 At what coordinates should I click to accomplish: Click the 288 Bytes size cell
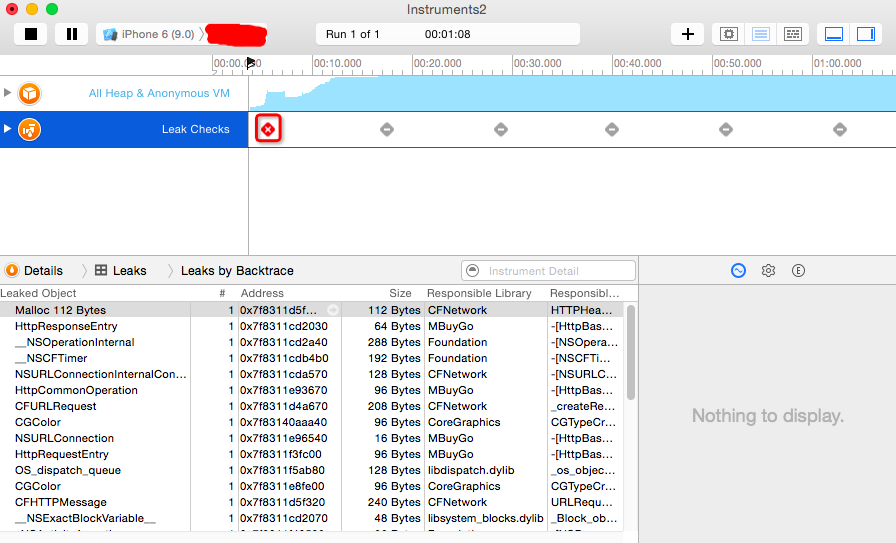(394, 342)
